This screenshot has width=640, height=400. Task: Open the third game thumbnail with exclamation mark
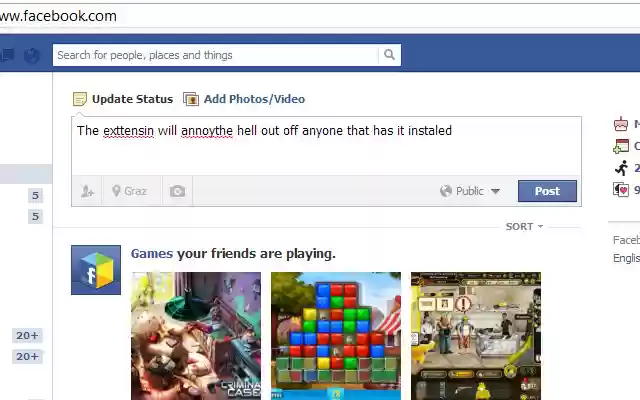click(x=476, y=336)
